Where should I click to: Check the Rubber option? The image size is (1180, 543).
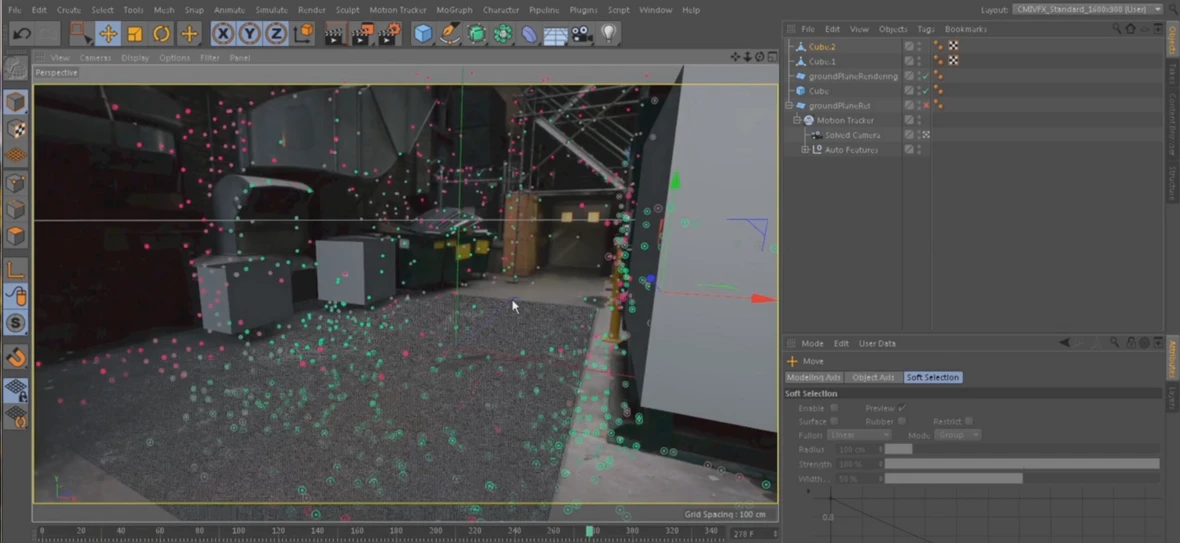(901, 421)
